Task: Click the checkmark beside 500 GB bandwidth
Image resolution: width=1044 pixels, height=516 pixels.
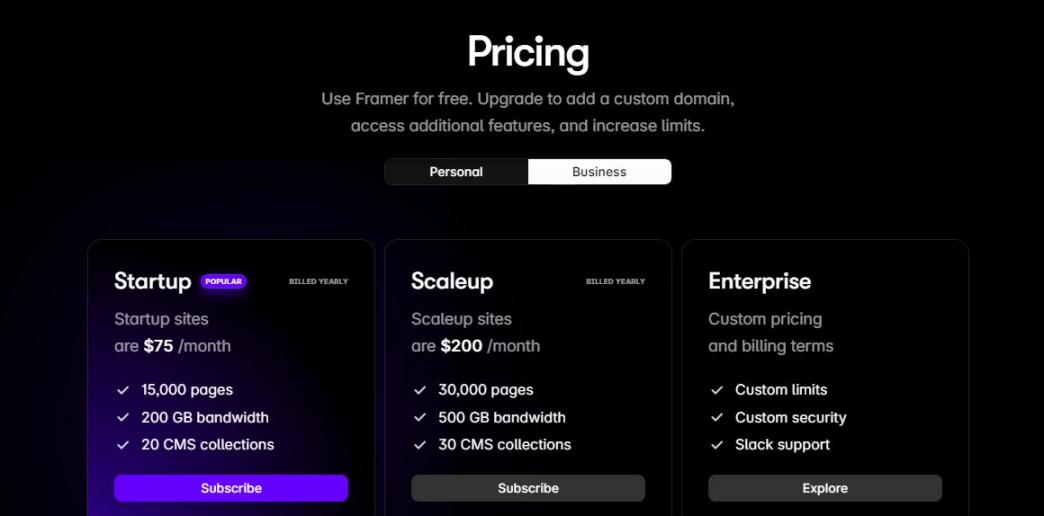Action: 420,417
